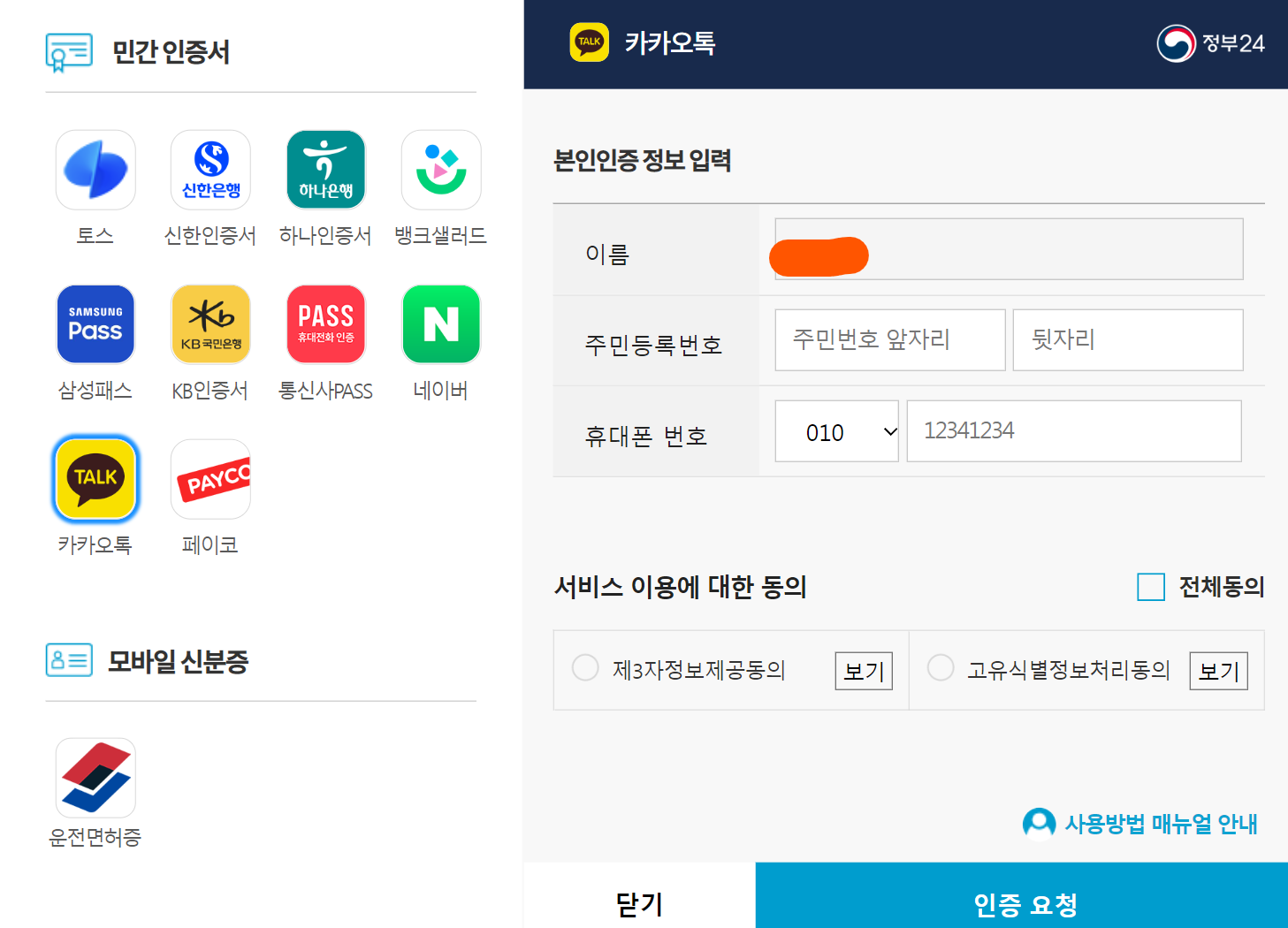
Task: Pick the Banksalad certificate icon
Action: point(441,170)
